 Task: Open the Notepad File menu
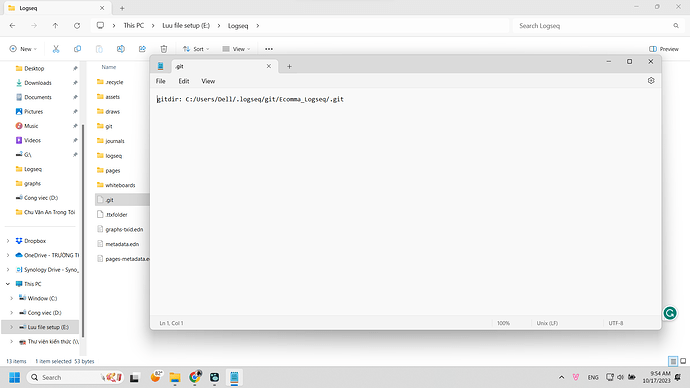pyautogui.click(x=161, y=81)
